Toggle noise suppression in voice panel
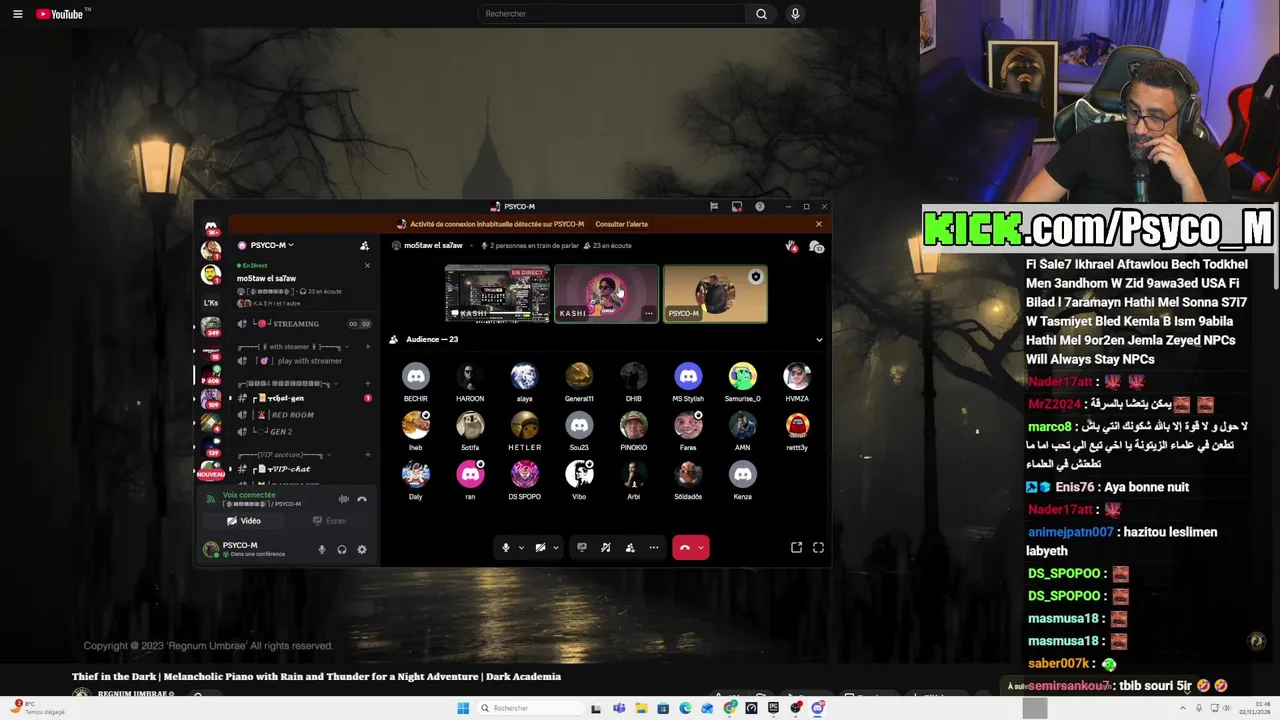 tap(343, 499)
